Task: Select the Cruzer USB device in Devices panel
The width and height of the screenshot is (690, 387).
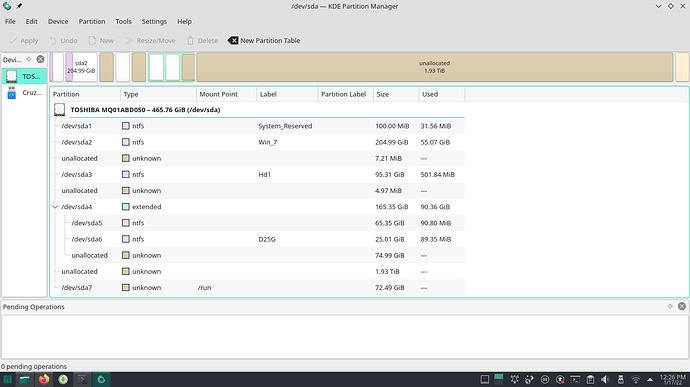Action: (x=24, y=92)
